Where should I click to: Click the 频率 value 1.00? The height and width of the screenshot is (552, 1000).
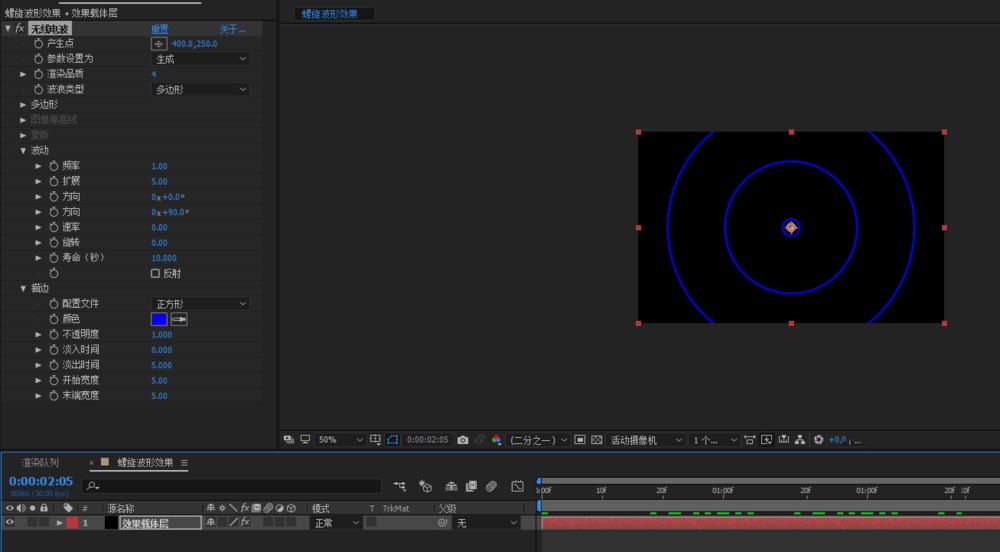pyautogui.click(x=159, y=166)
